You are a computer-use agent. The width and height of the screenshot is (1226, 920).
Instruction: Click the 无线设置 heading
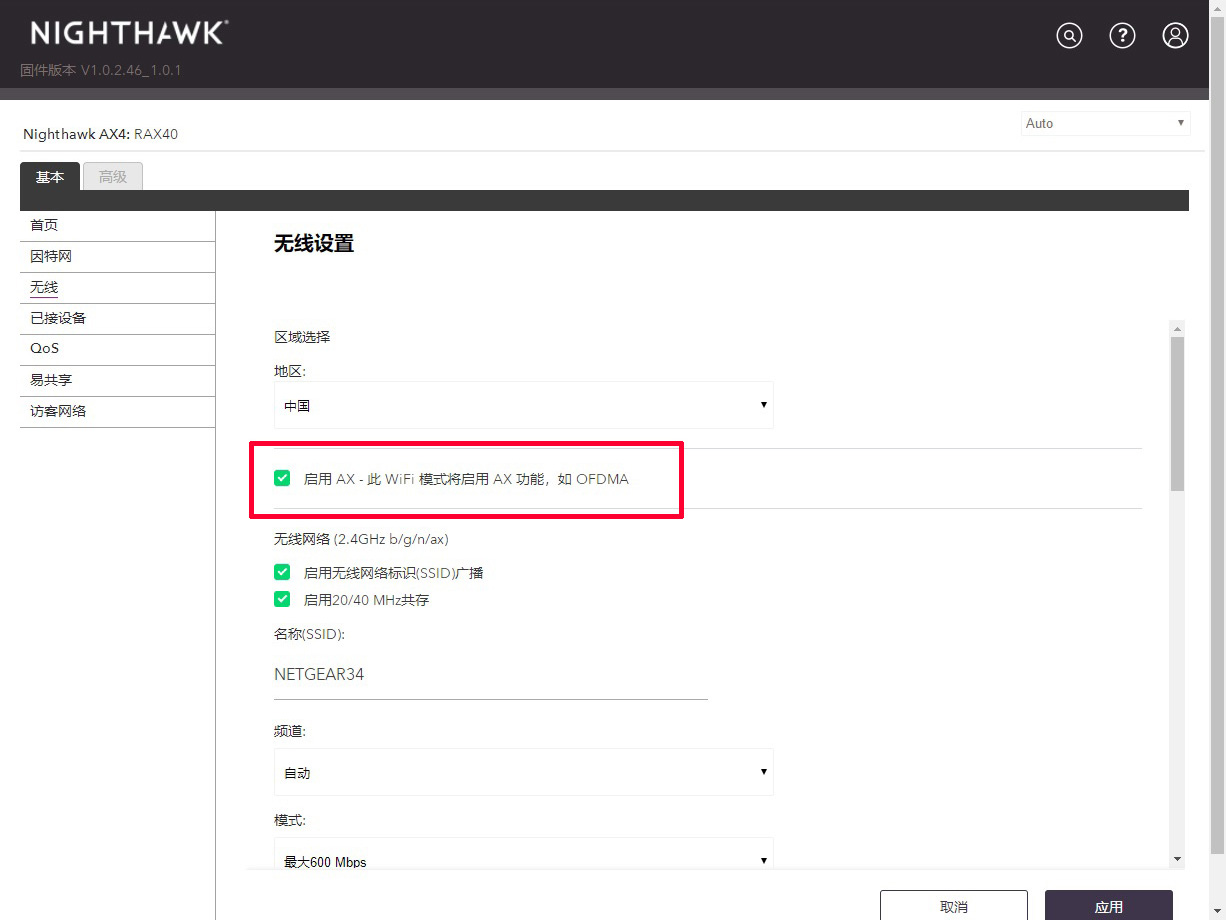(x=314, y=244)
